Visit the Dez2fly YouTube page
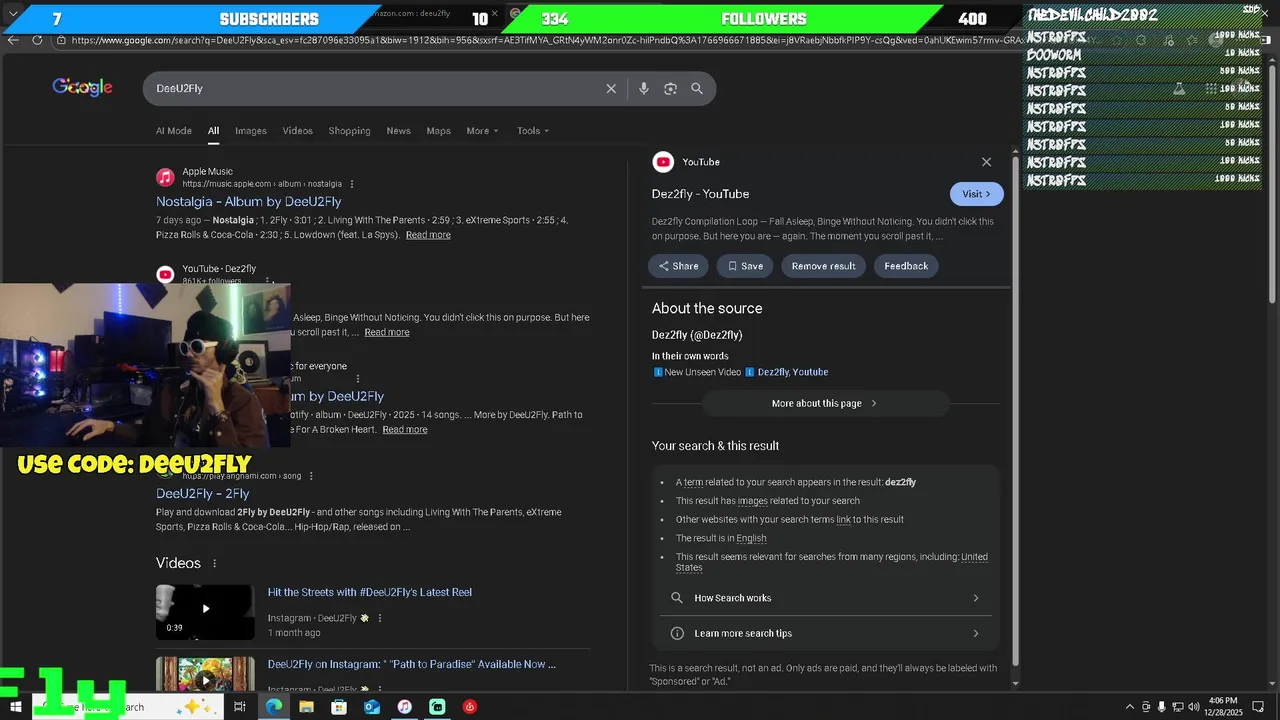The height and width of the screenshot is (720, 1280). pos(976,194)
